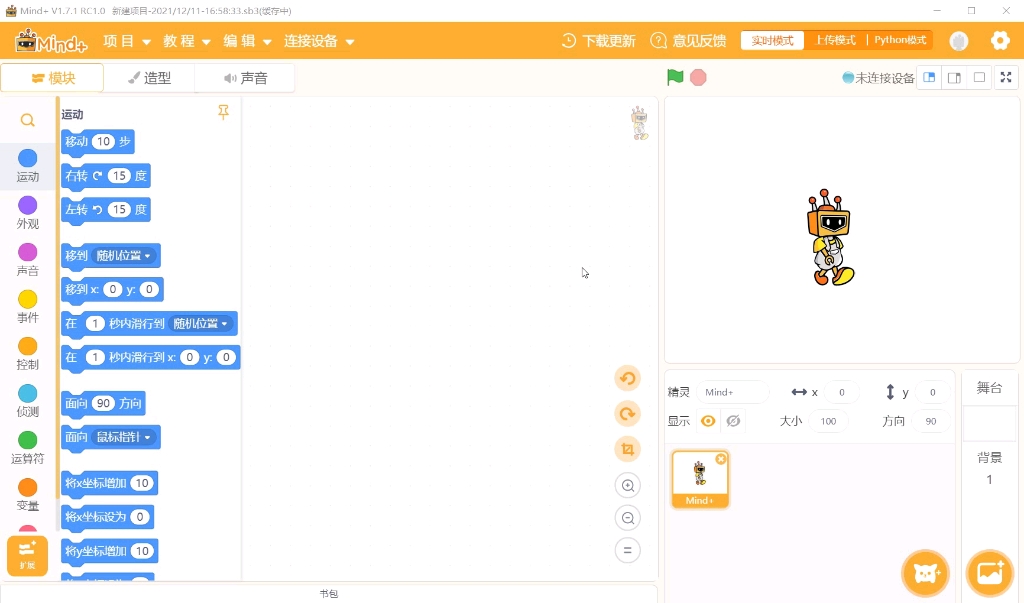Select the 运动 (Motion) category circle
Screen dimensions: 1024x603
coord(27,158)
